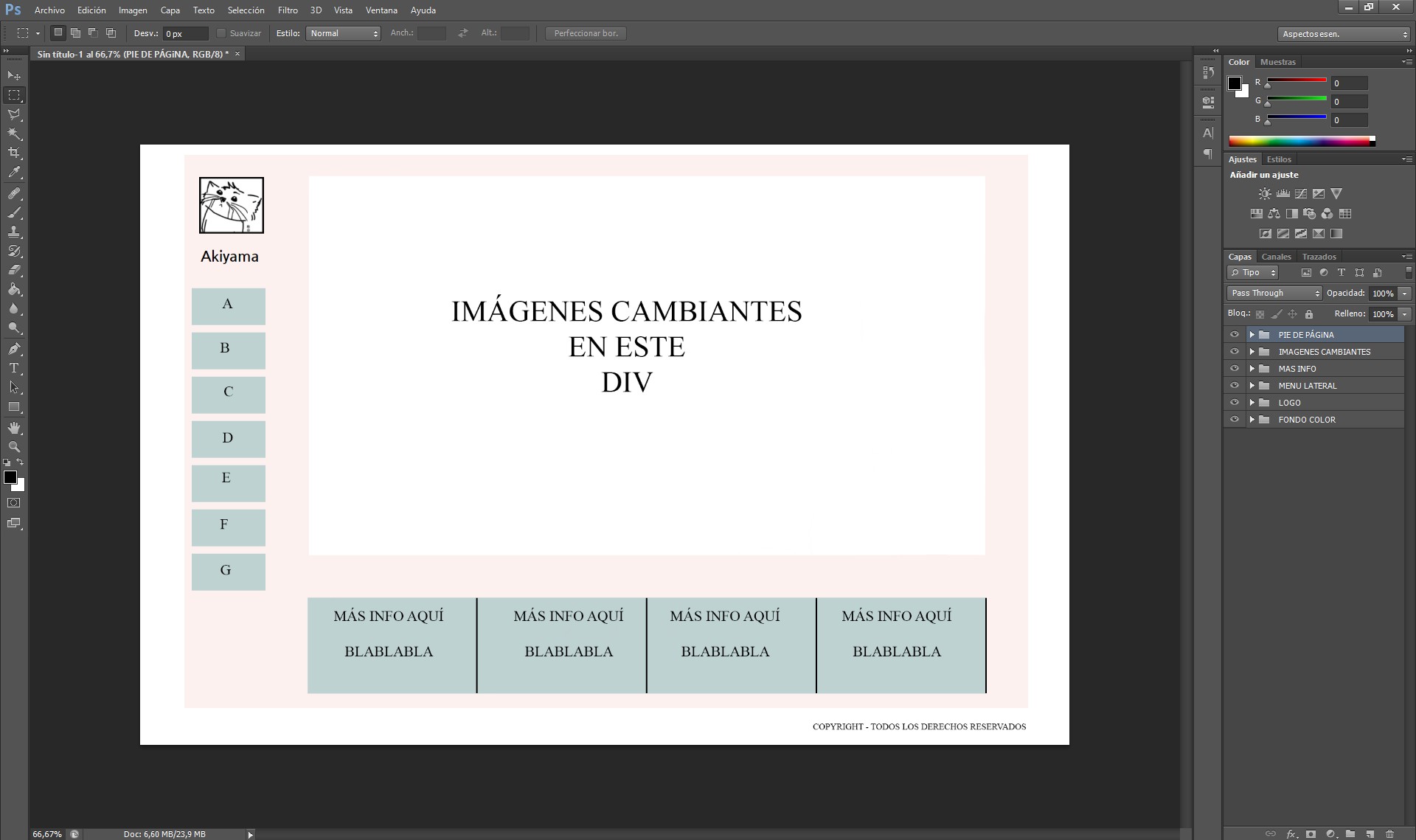1416x840 pixels.
Task: Select the History Brush tool
Action: tap(14, 251)
